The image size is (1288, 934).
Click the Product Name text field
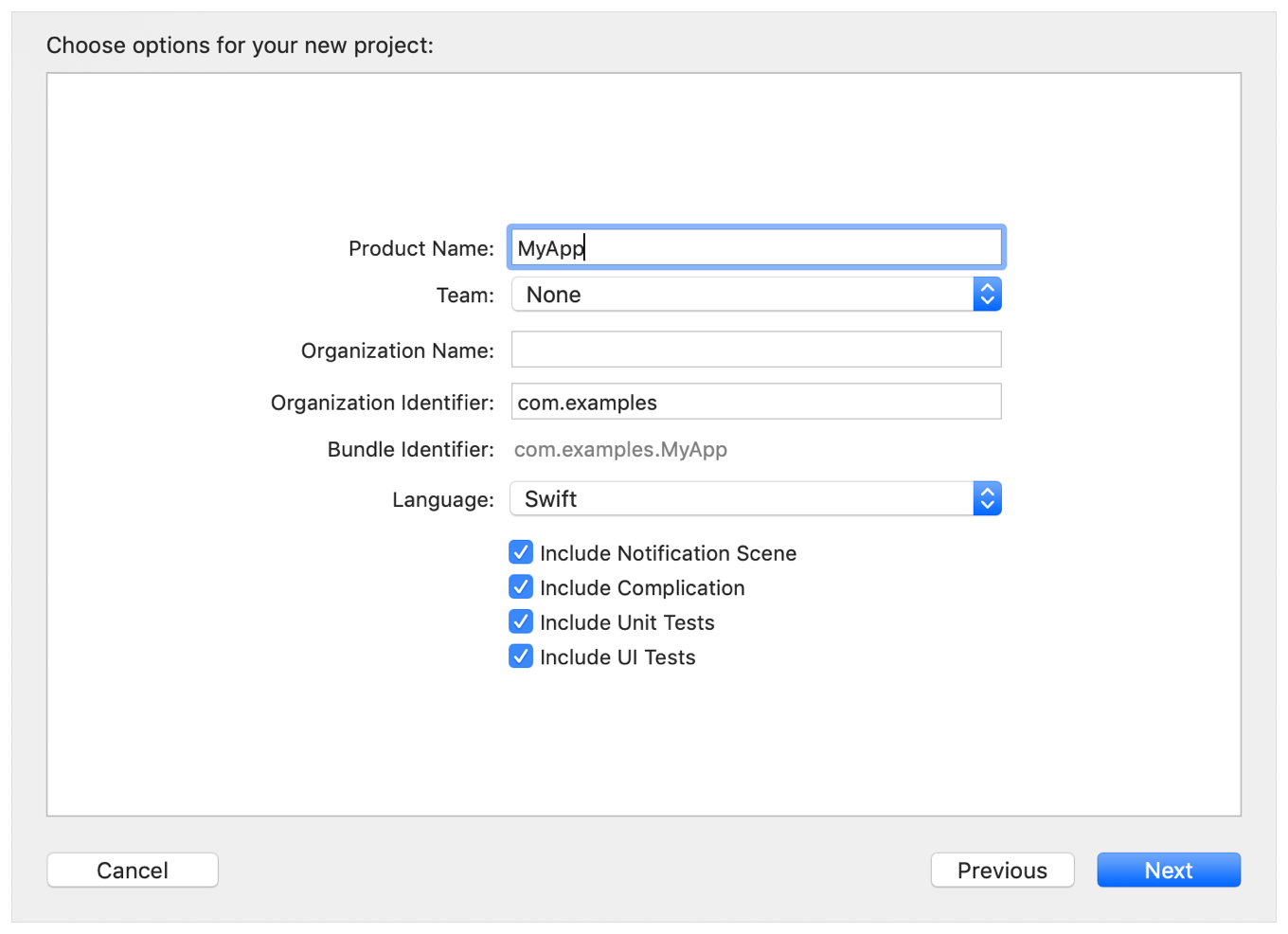pyautogui.click(x=756, y=248)
